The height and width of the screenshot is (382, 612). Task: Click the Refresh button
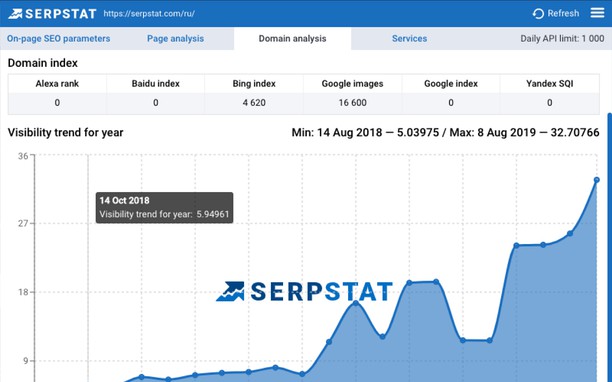(x=556, y=14)
